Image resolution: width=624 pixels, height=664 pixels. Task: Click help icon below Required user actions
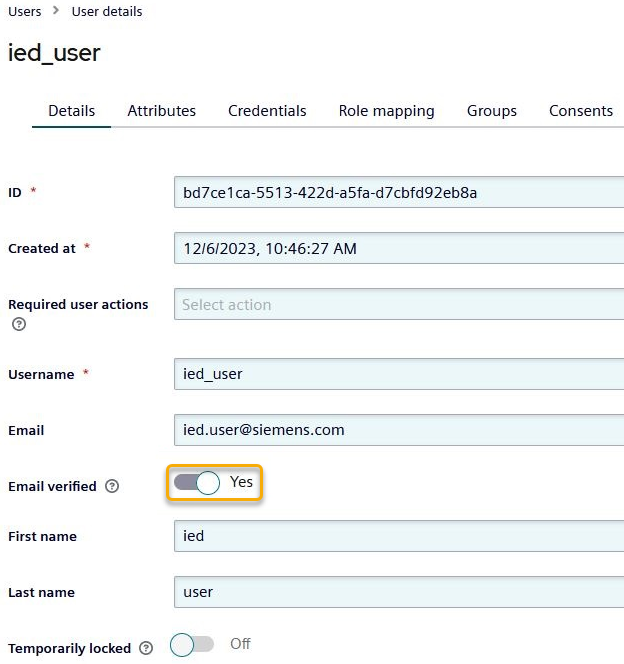point(19,325)
